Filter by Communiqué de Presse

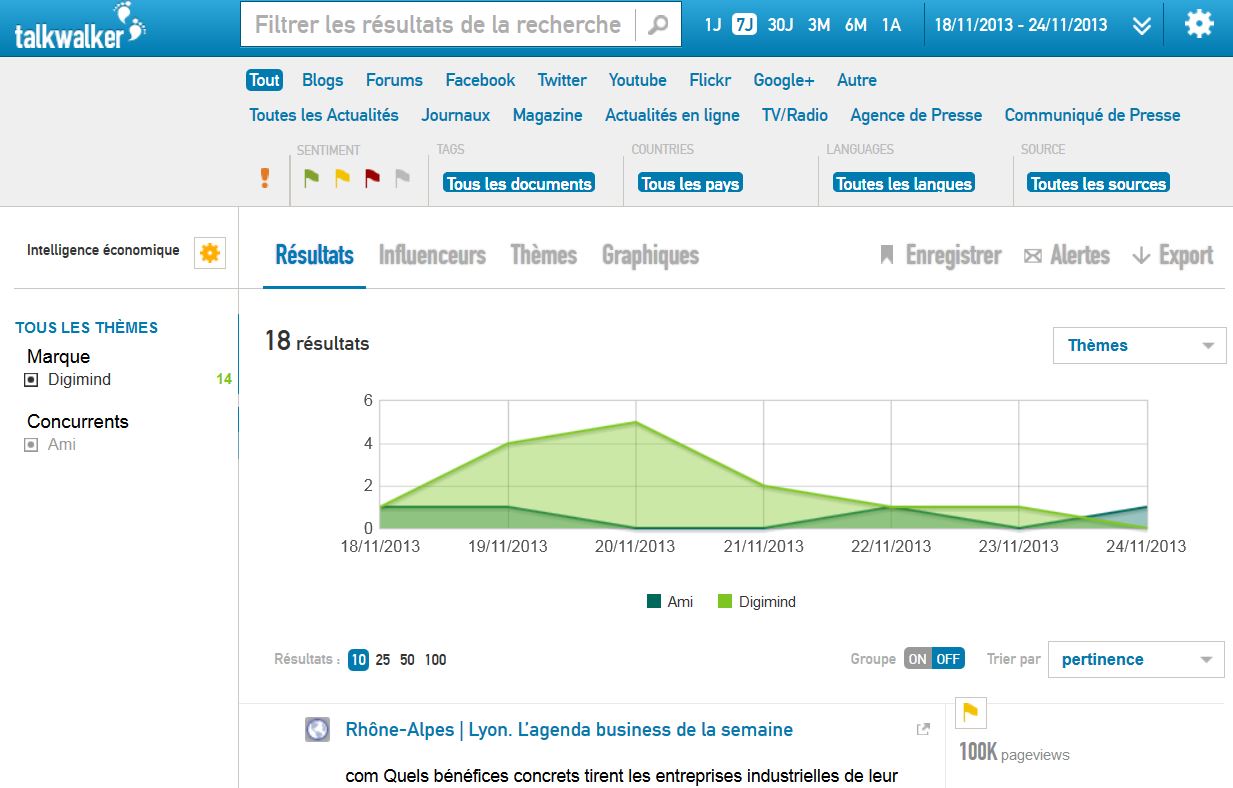pyautogui.click(x=1092, y=115)
